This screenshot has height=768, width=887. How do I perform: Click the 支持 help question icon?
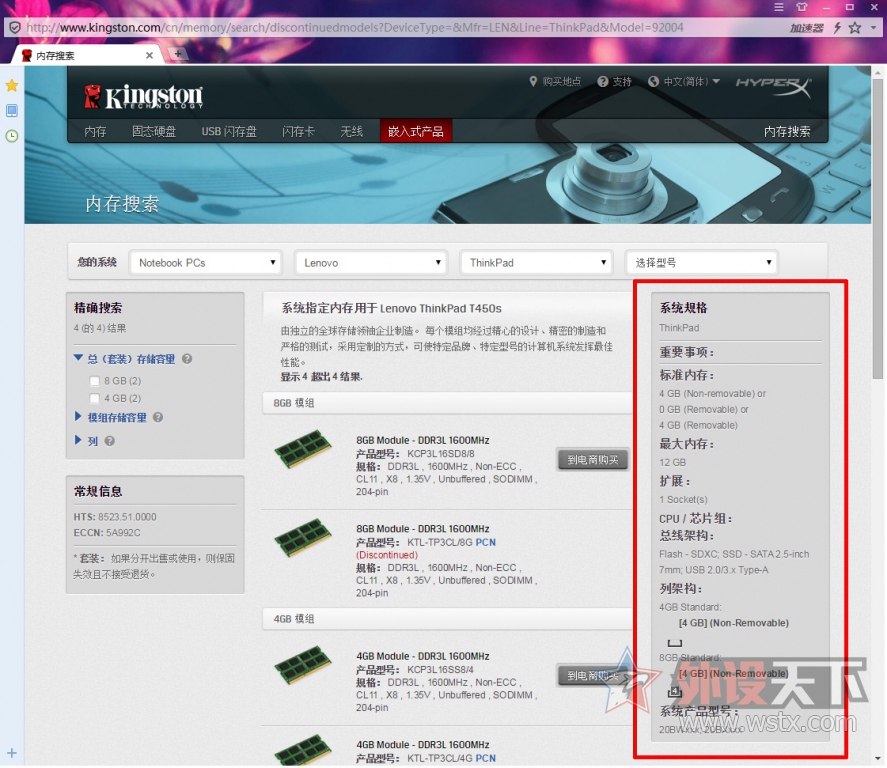coord(602,81)
